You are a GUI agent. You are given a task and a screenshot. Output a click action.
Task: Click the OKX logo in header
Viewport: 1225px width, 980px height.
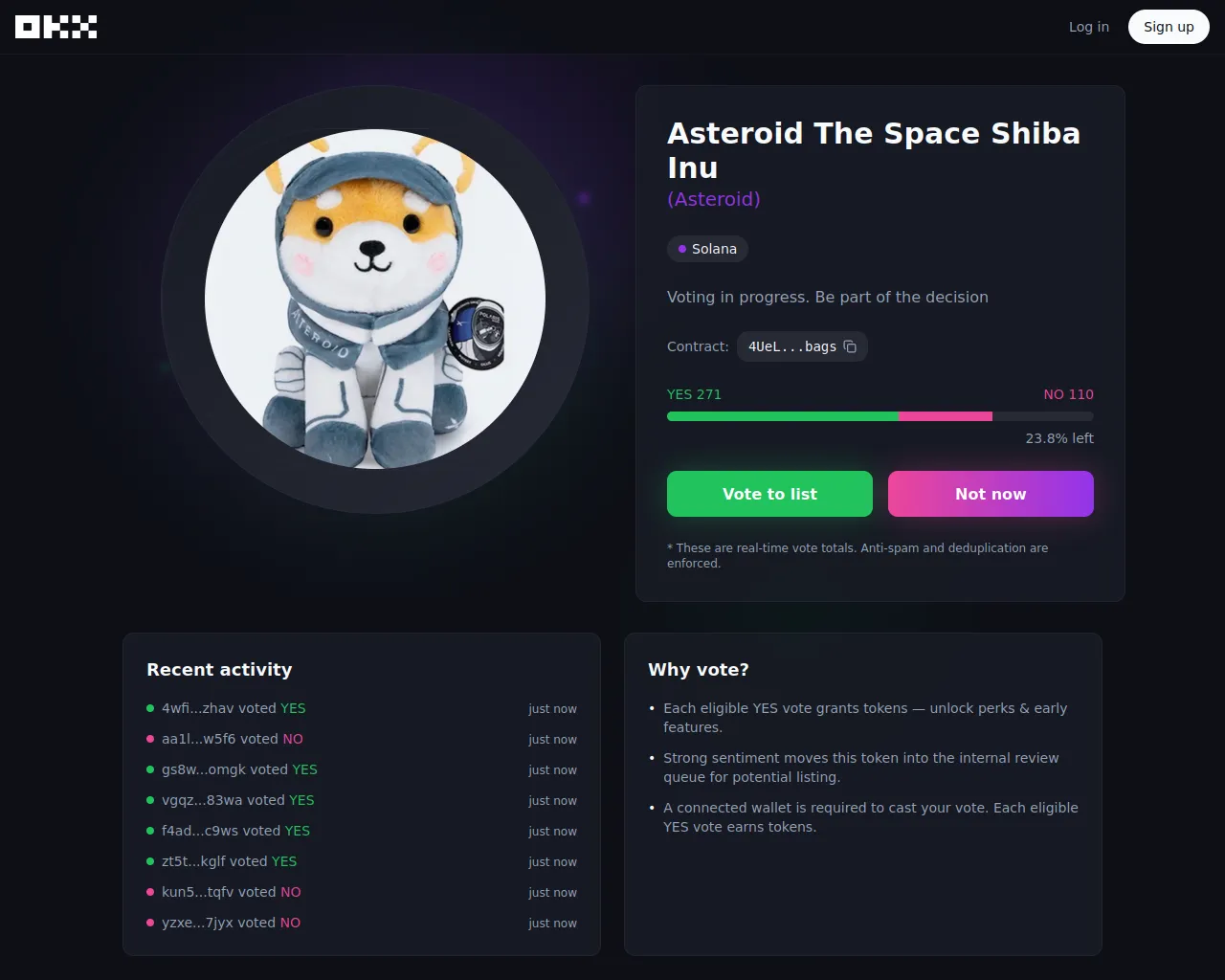point(56,27)
